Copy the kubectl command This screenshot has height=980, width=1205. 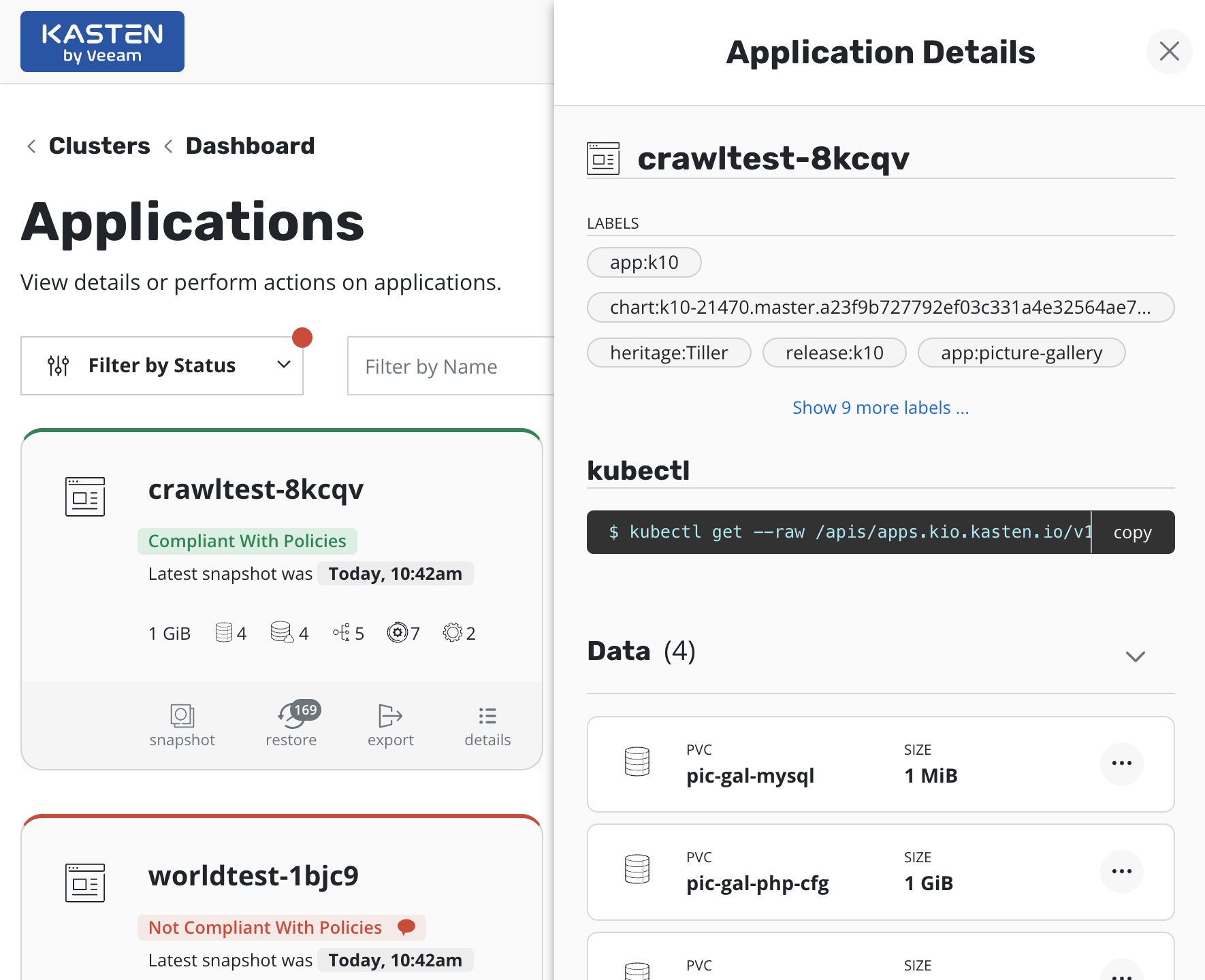click(x=1132, y=532)
